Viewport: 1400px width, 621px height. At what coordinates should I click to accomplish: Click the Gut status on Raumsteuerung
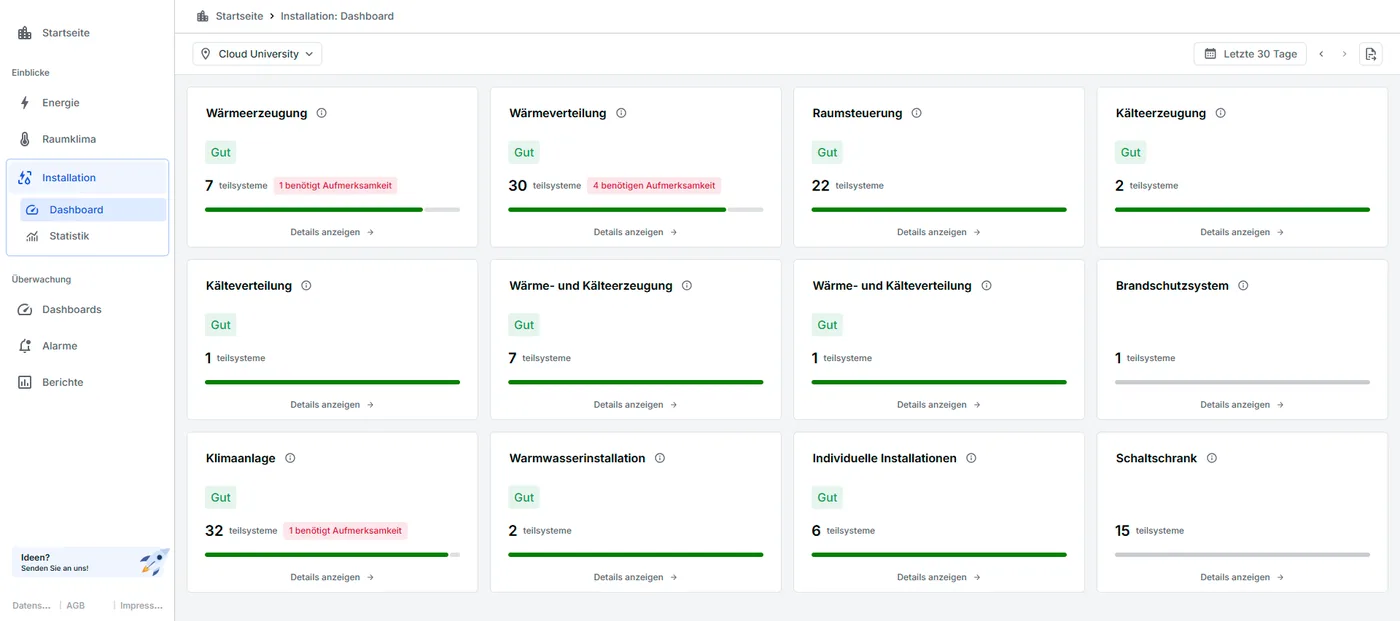(x=827, y=152)
